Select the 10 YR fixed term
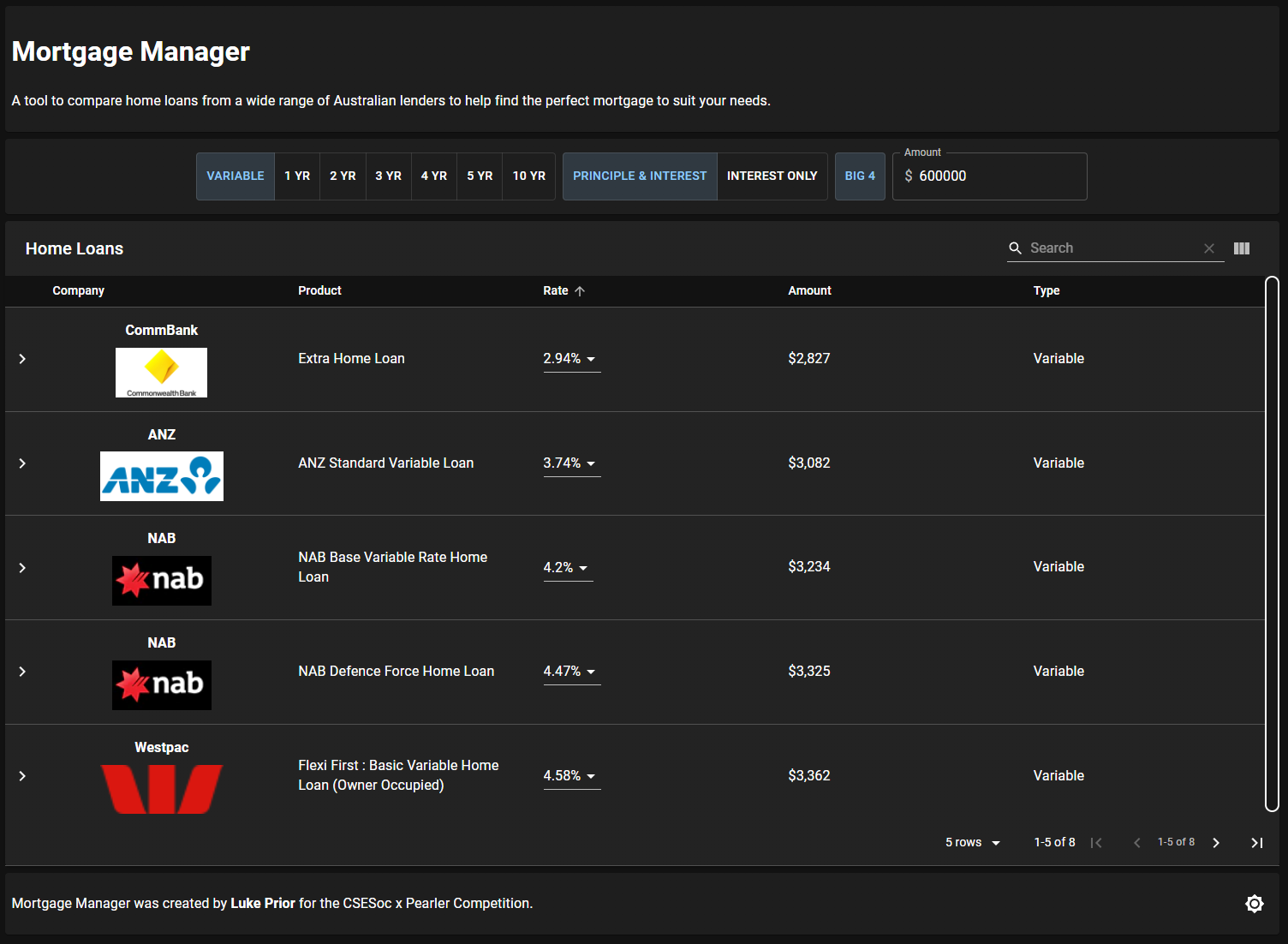This screenshot has height=944, width=1288. click(528, 176)
